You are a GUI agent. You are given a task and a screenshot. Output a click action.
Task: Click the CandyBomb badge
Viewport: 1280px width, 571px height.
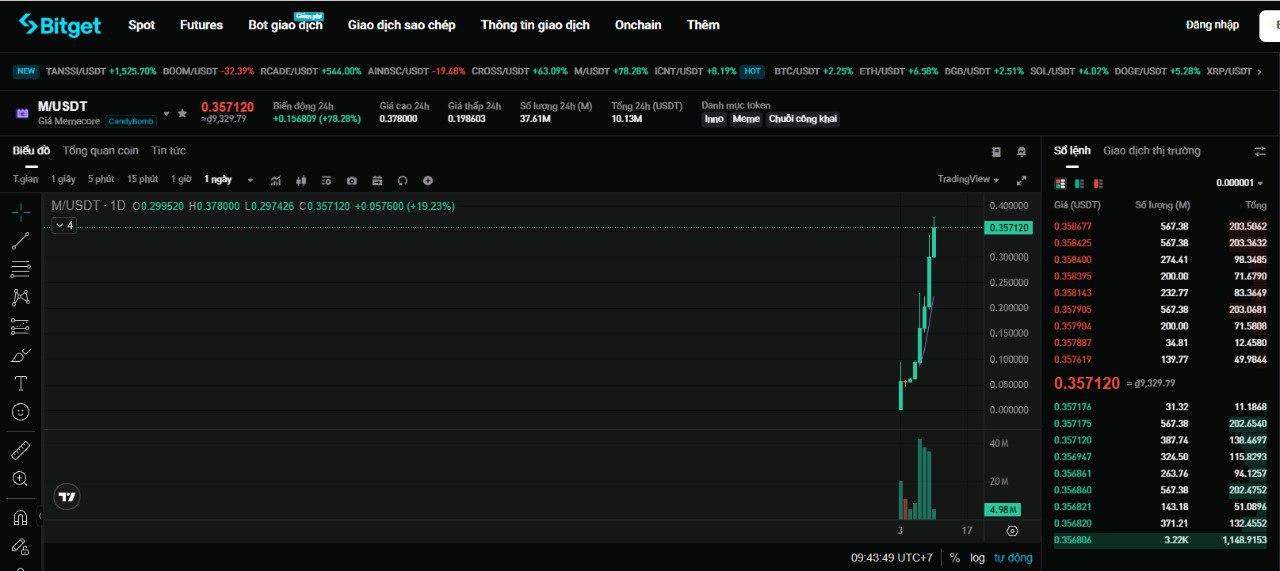[131, 121]
